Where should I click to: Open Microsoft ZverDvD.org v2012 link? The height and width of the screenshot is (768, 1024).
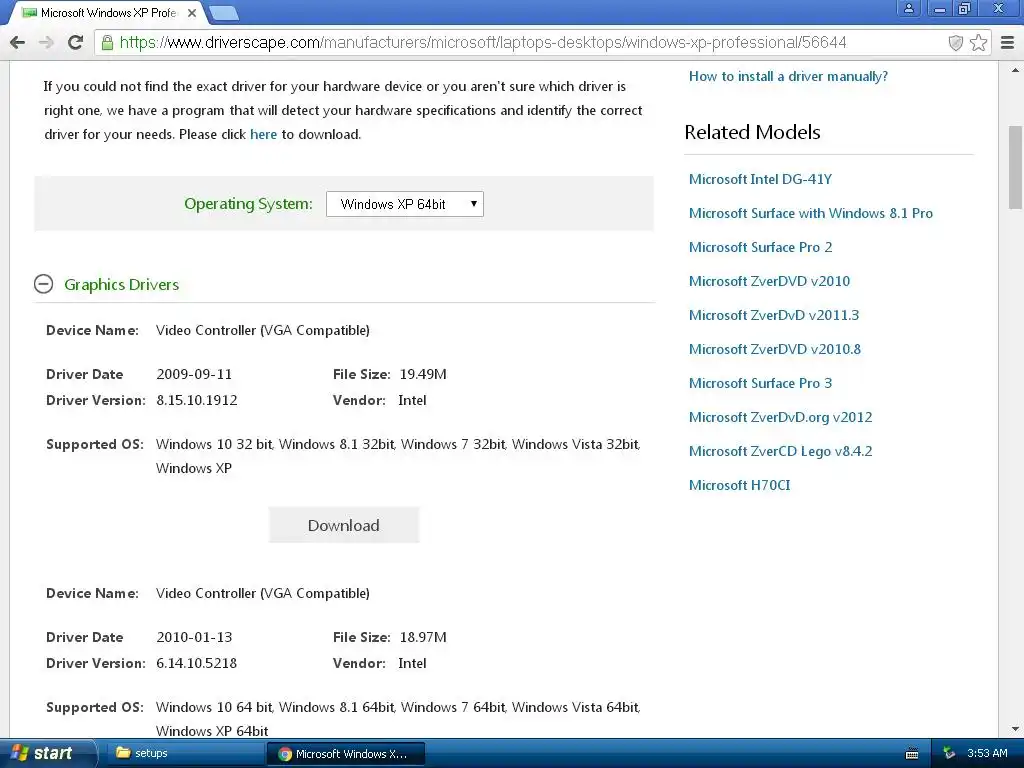(x=780, y=417)
